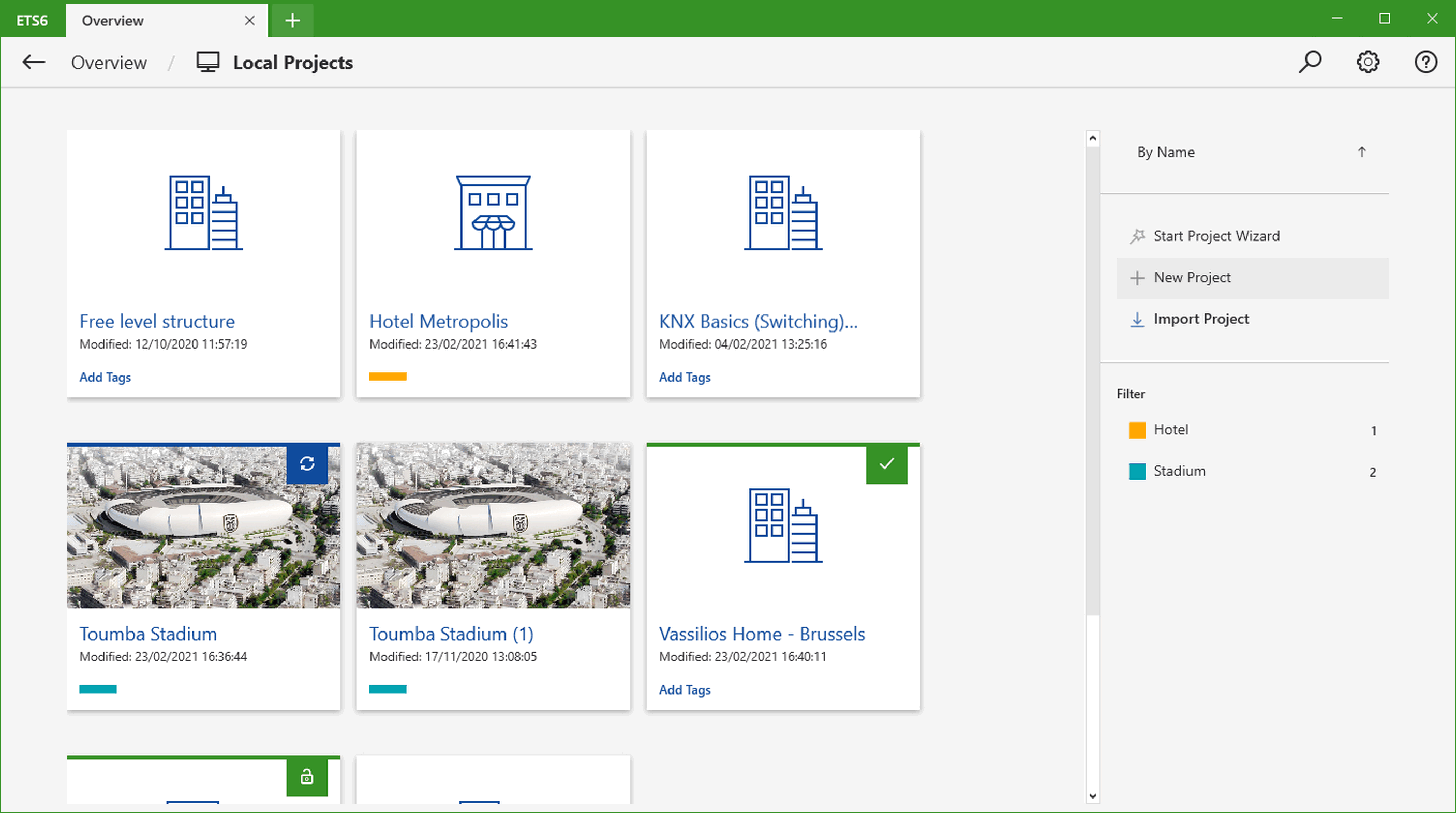Click Modified date 12/10/2020 11:57:19

click(164, 344)
